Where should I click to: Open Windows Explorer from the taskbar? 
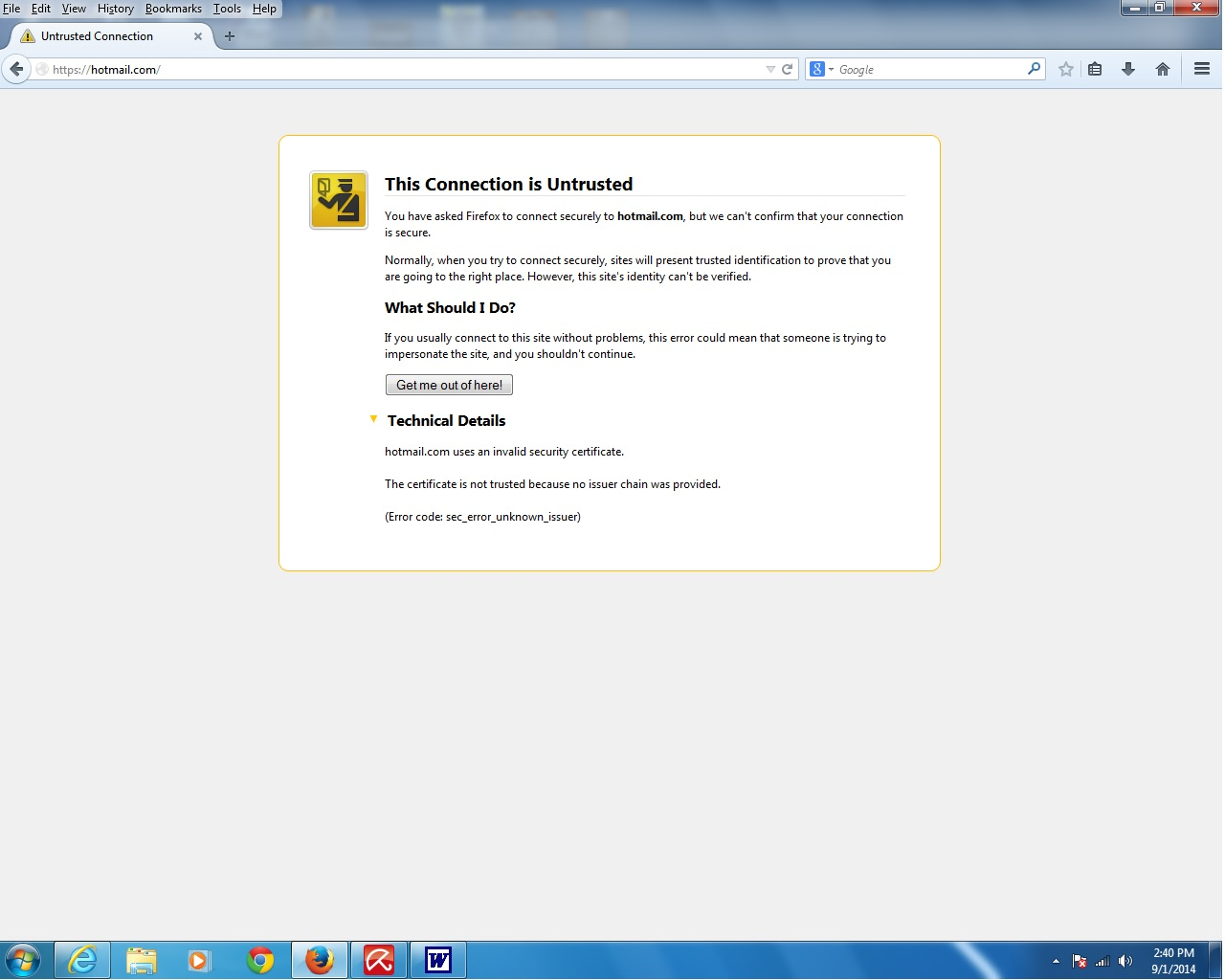coord(142,960)
